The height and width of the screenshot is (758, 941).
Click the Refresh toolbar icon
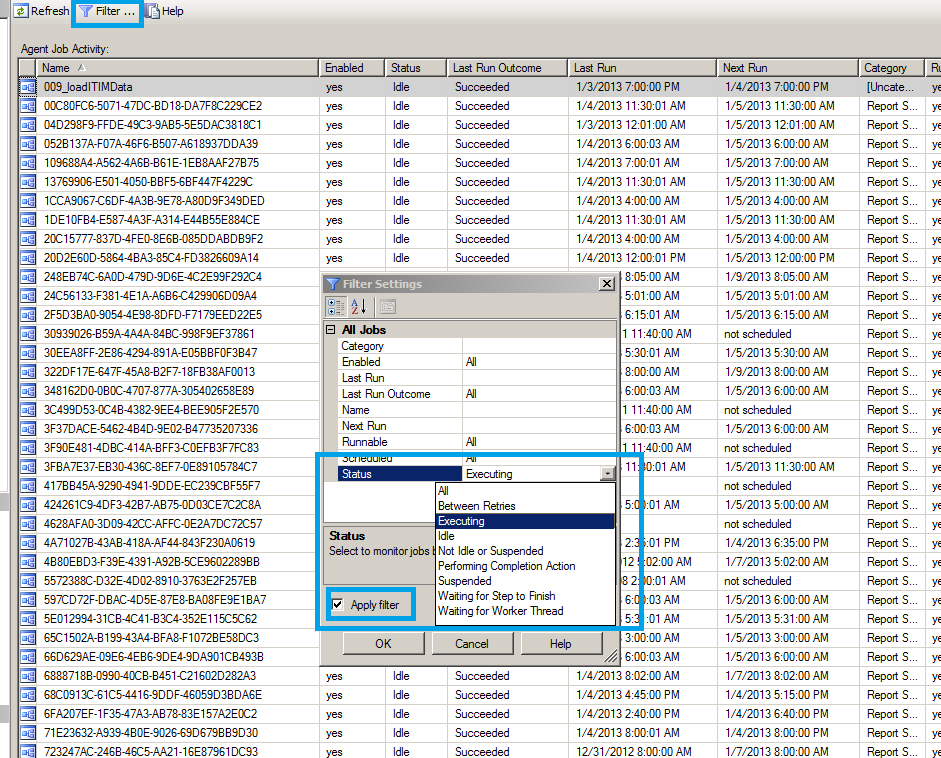(19, 11)
